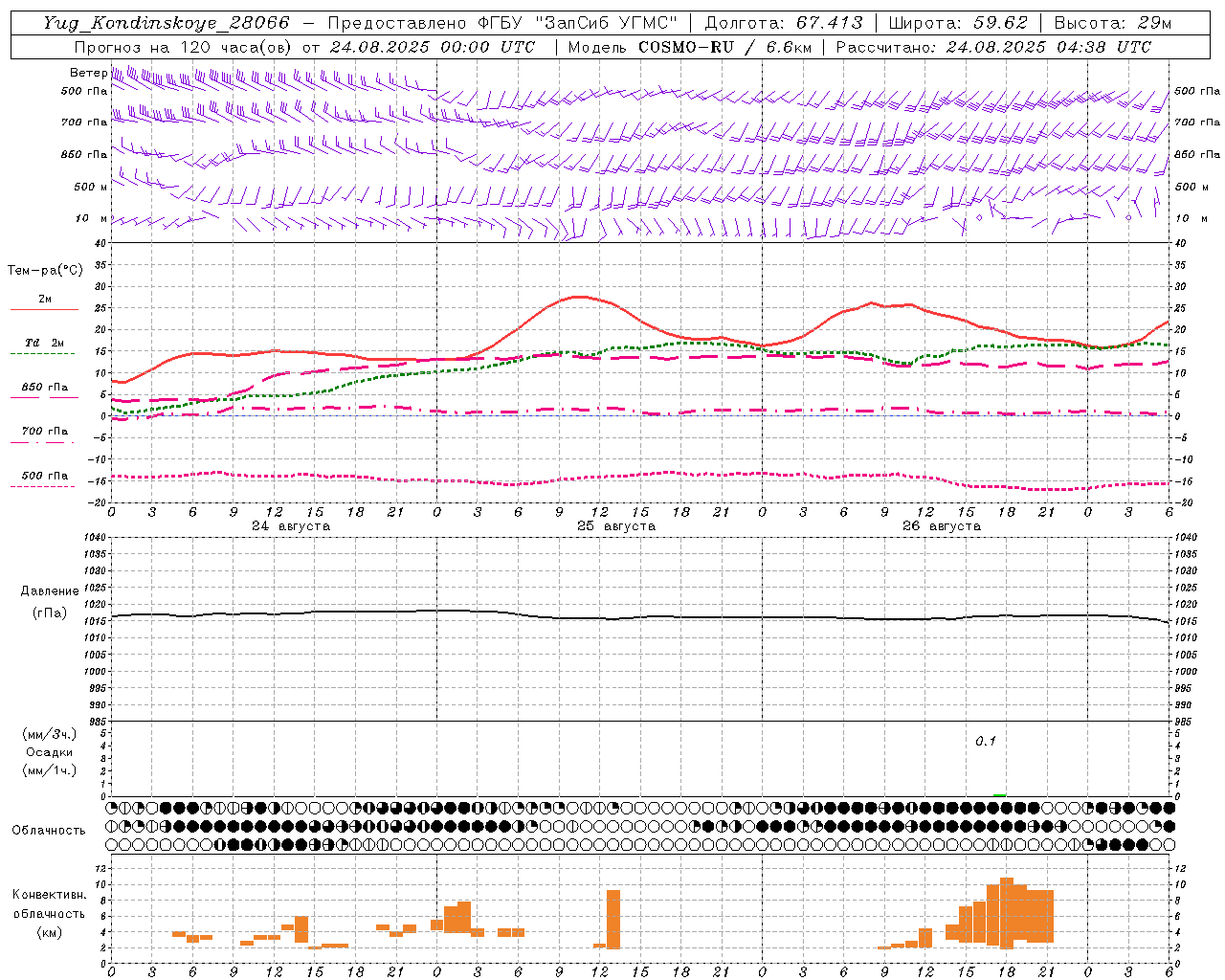Click the '(мм/3ч.)' precipitation unit label
Screen dimensions: 1225x980
[50, 734]
